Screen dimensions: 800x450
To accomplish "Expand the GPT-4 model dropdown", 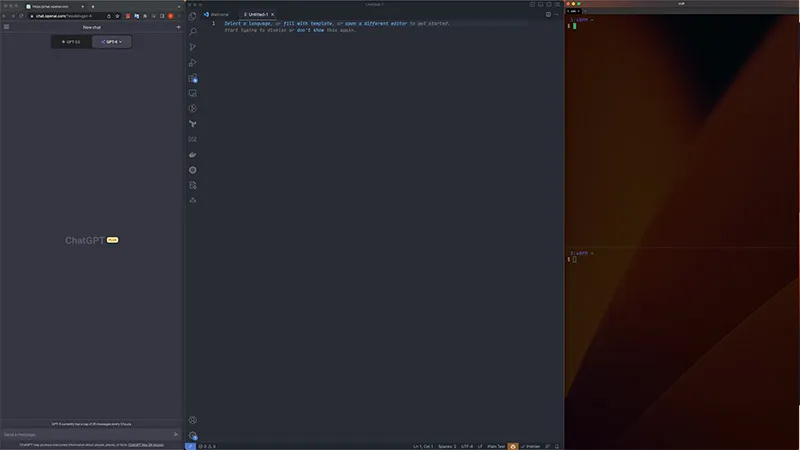I will click(111, 42).
